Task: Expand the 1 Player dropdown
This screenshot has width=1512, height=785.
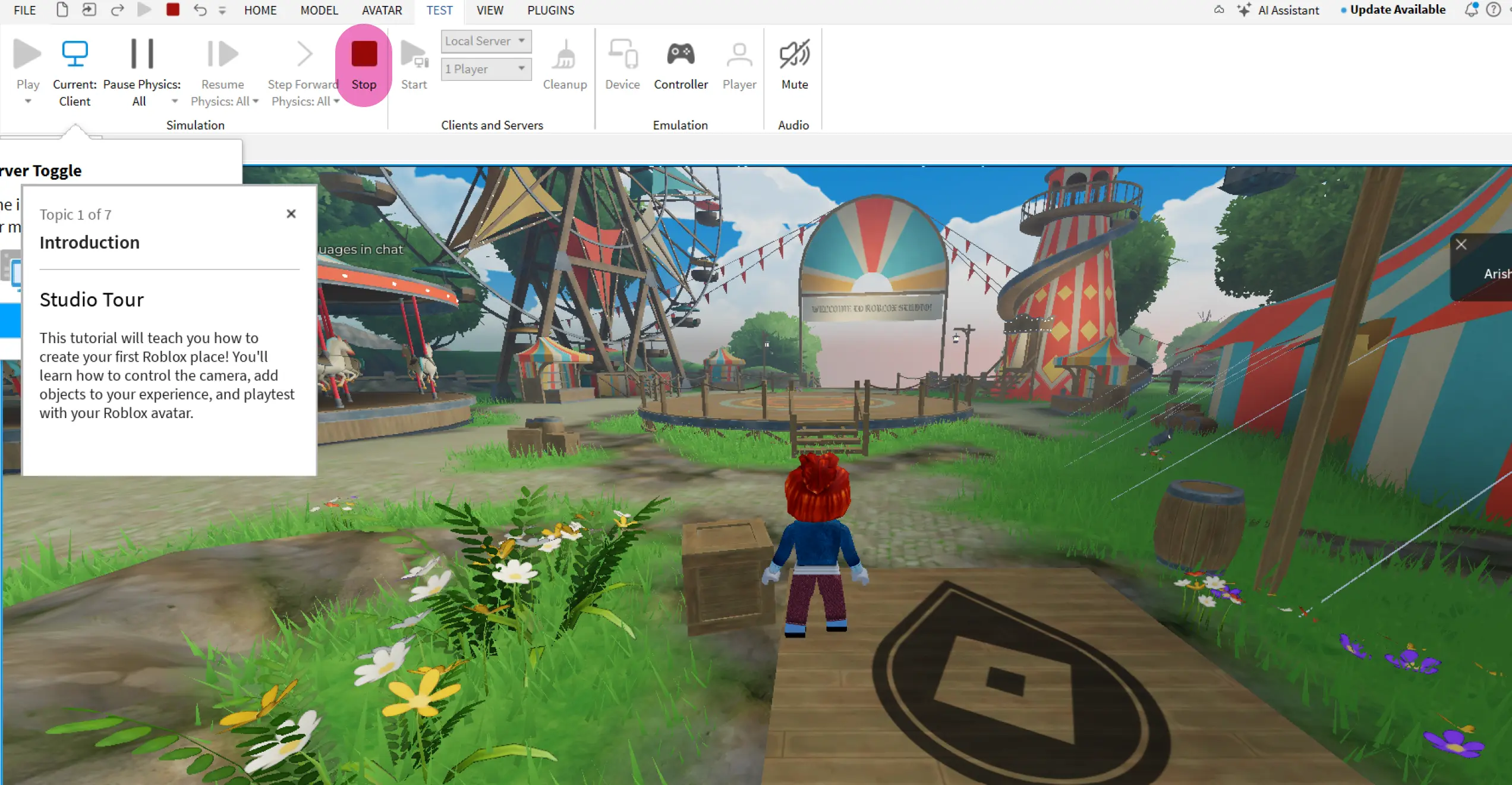Action: [x=486, y=69]
